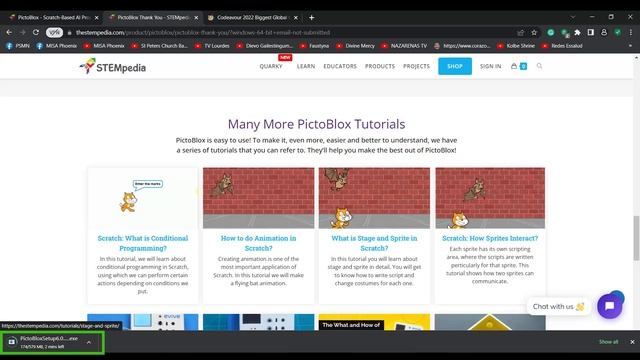Image resolution: width=640 pixels, height=360 pixels.
Task: Open the NAZARENAS TV bookmark
Action: pos(404,46)
